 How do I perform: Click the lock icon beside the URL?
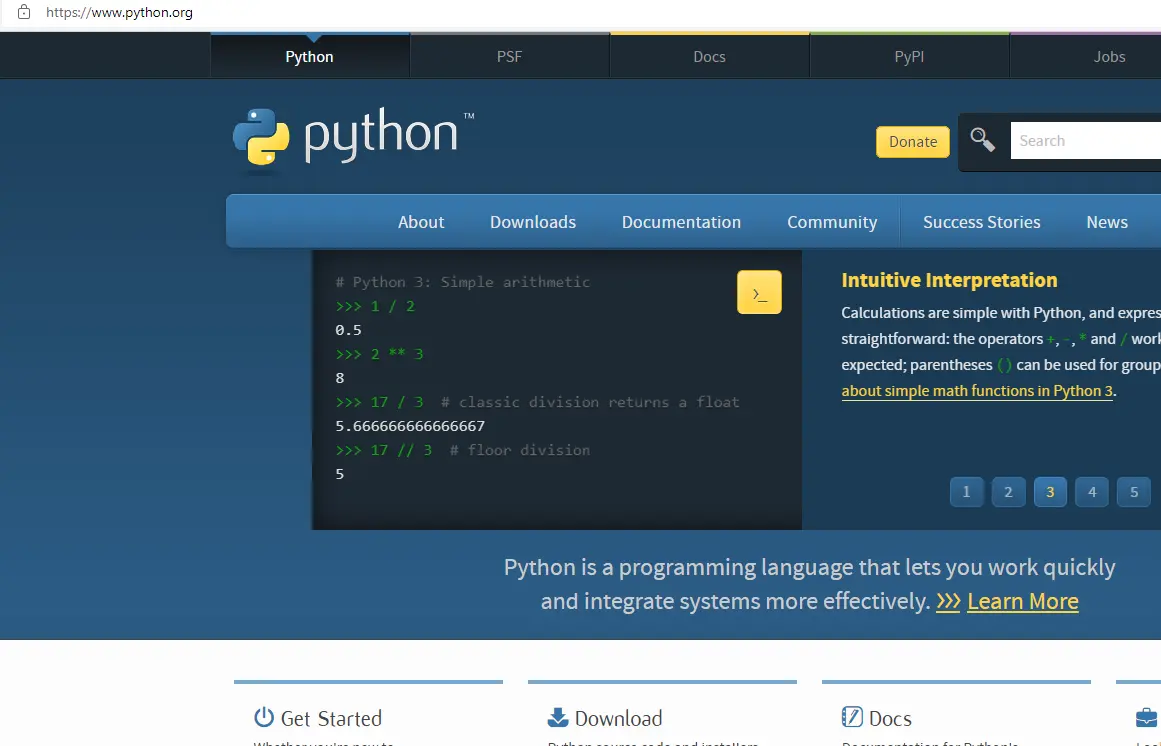point(24,13)
